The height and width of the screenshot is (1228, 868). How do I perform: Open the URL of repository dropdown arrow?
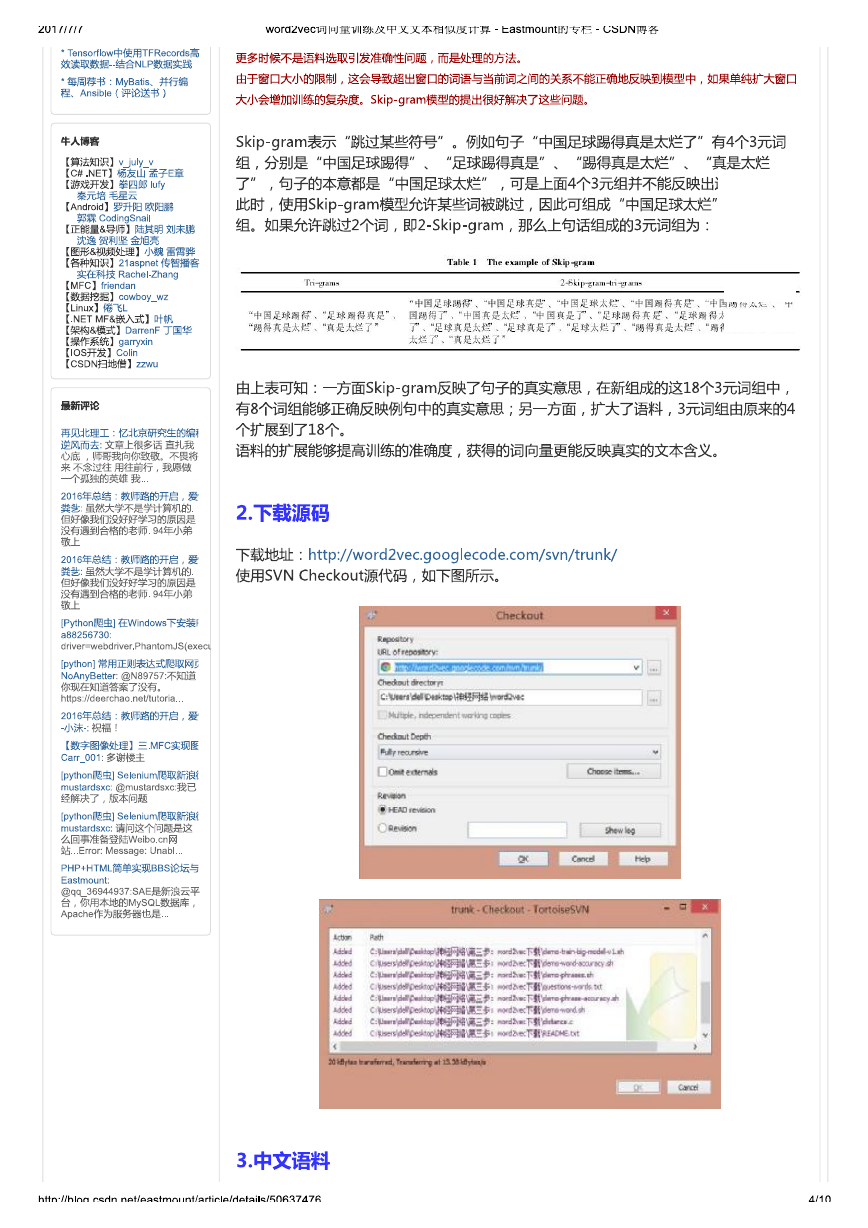[x=638, y=667]
